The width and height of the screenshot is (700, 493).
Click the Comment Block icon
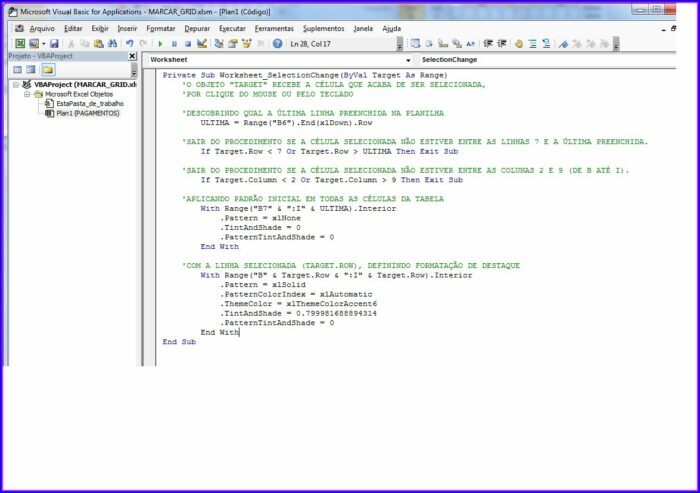(x=533, y=44)
